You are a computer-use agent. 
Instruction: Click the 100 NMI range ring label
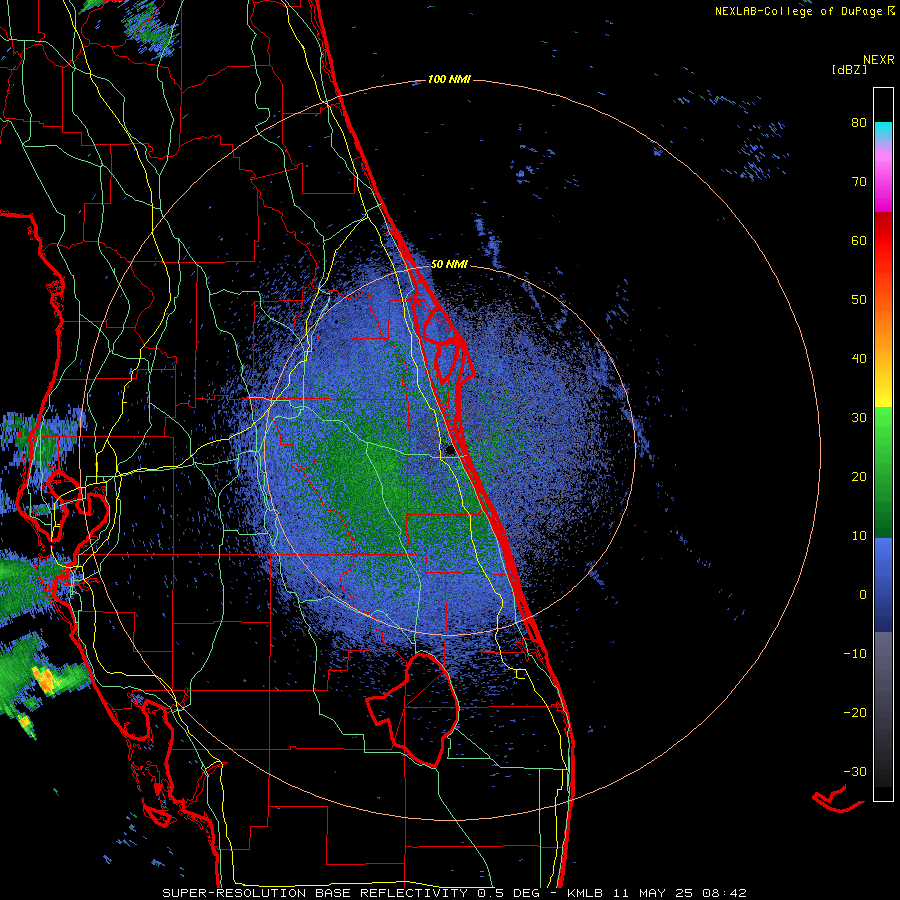coord(449,79)
